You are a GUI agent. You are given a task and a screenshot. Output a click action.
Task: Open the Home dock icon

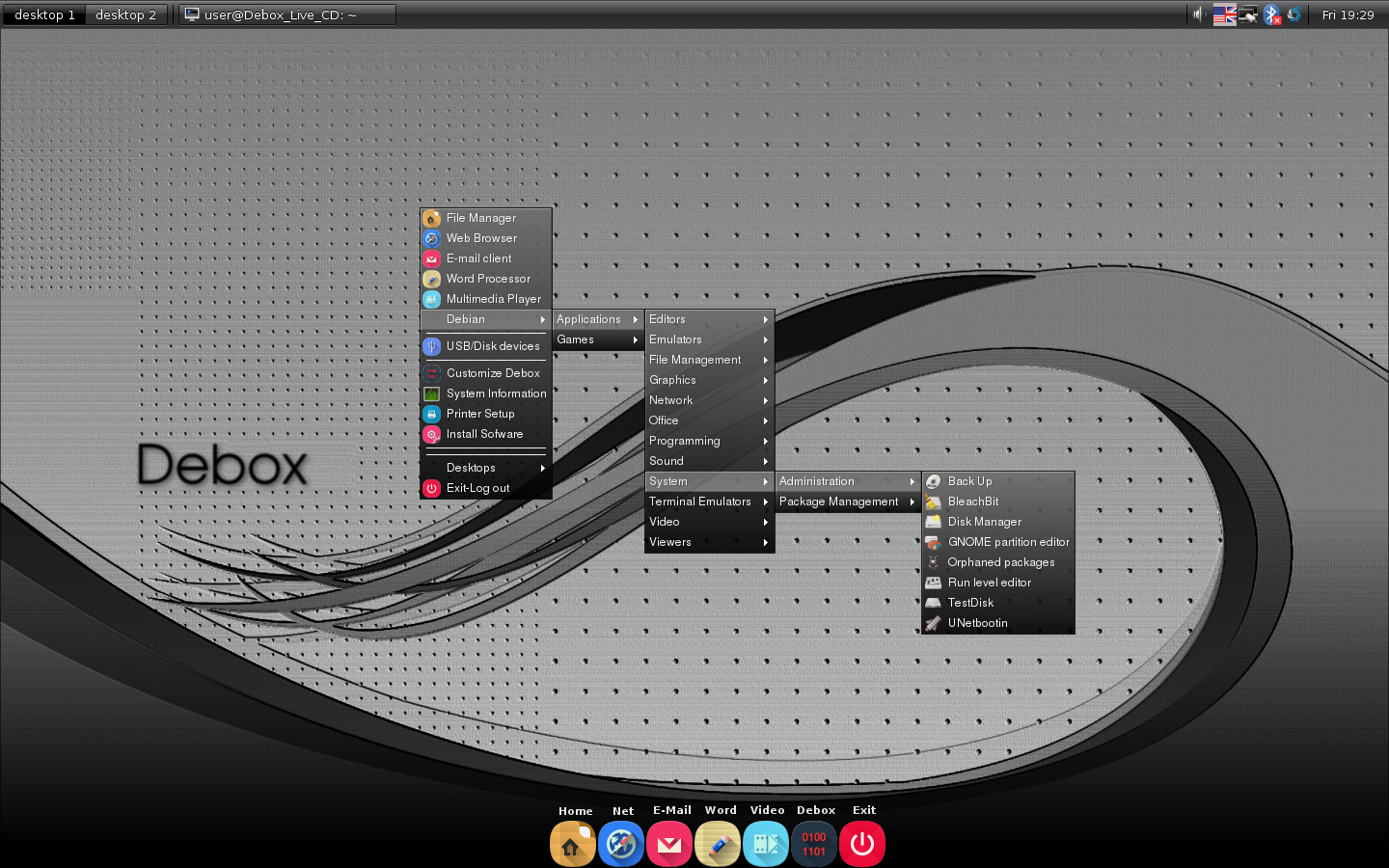tap(573, 845)
